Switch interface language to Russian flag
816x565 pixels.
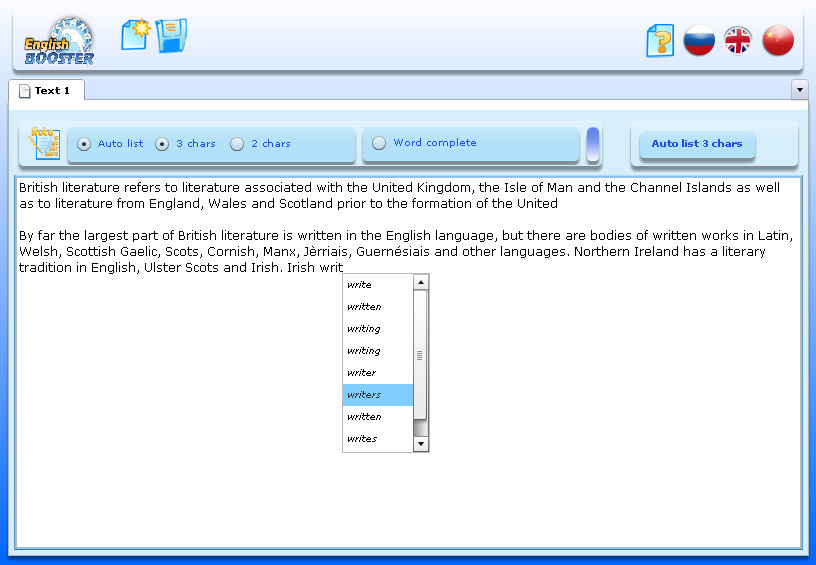pyautogui.click(x=699, y=41)
